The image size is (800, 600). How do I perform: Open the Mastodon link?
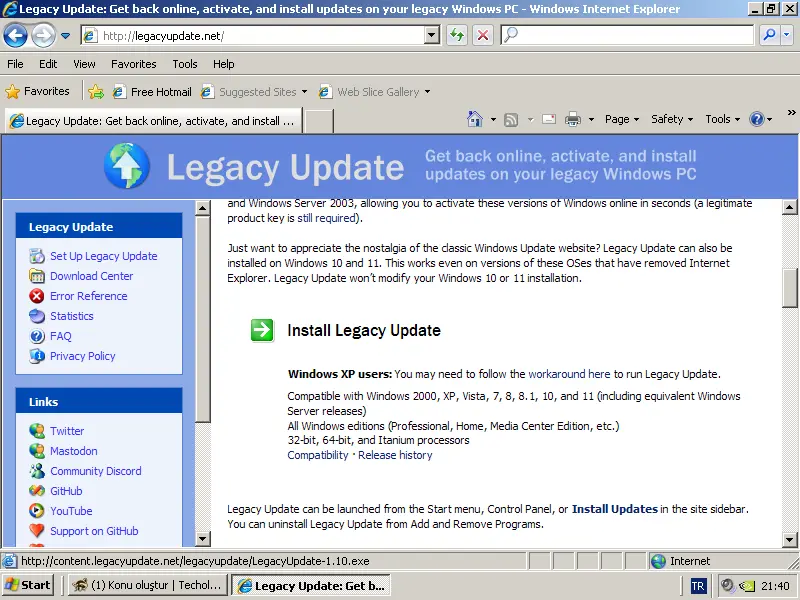coord(73,451)
